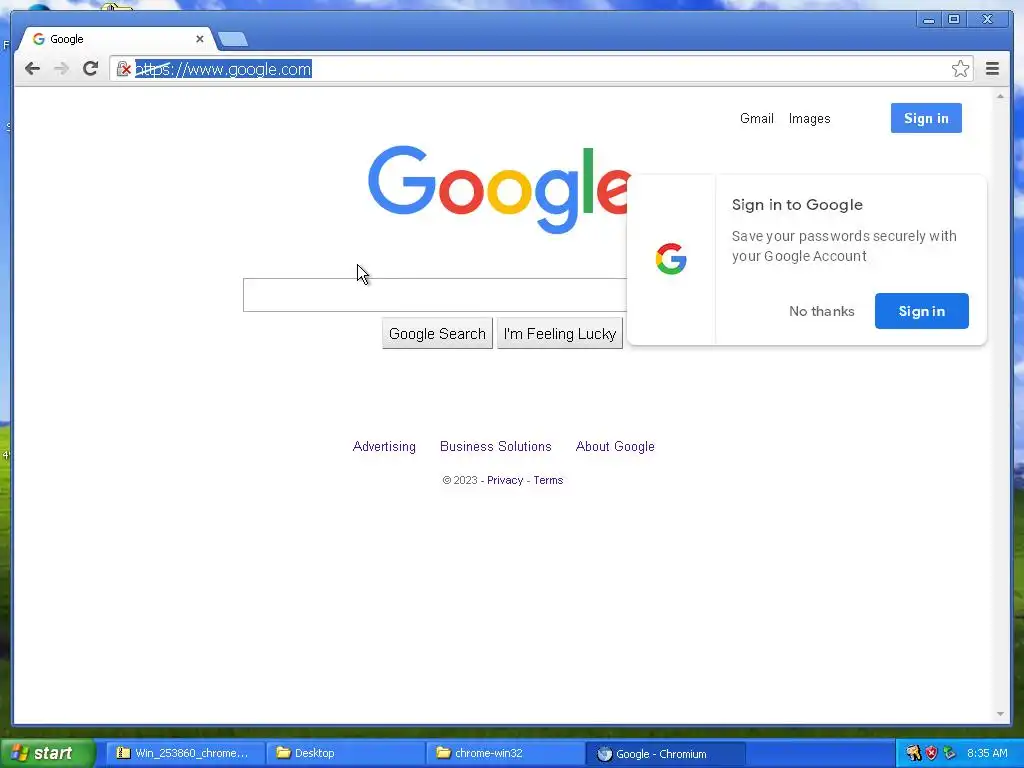Reload the Google page
The height and width of the screenshot is (768, 1024).
(90, 69)
